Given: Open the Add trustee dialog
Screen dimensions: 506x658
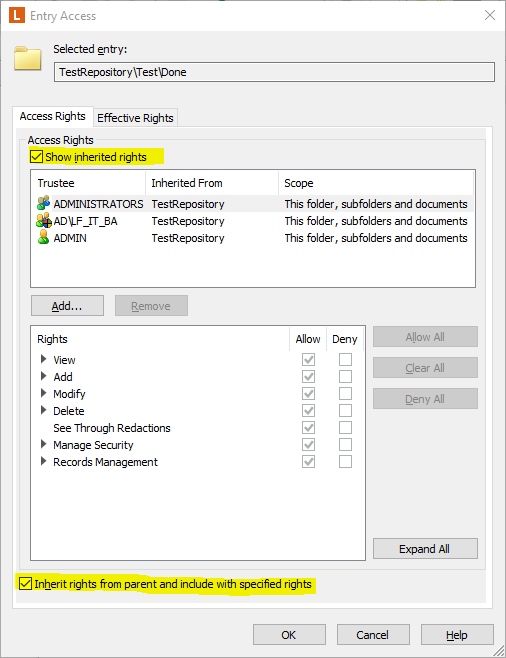Looking at the screenshot, I should pyautogui.click(x=67, y=306).
